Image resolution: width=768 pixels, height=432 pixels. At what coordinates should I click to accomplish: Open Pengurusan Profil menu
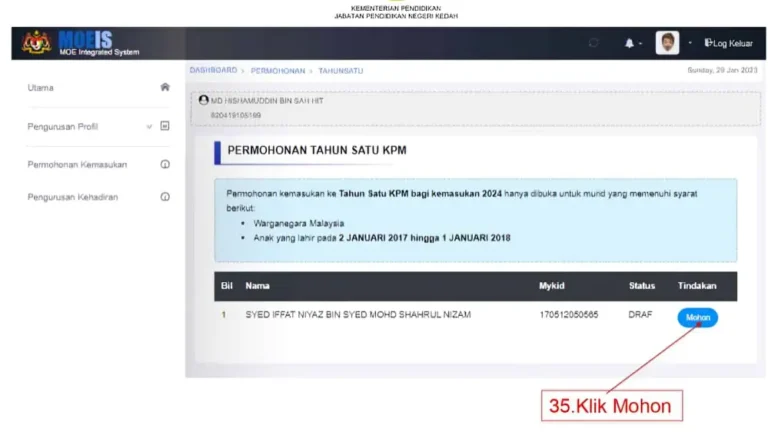[63, 126]
